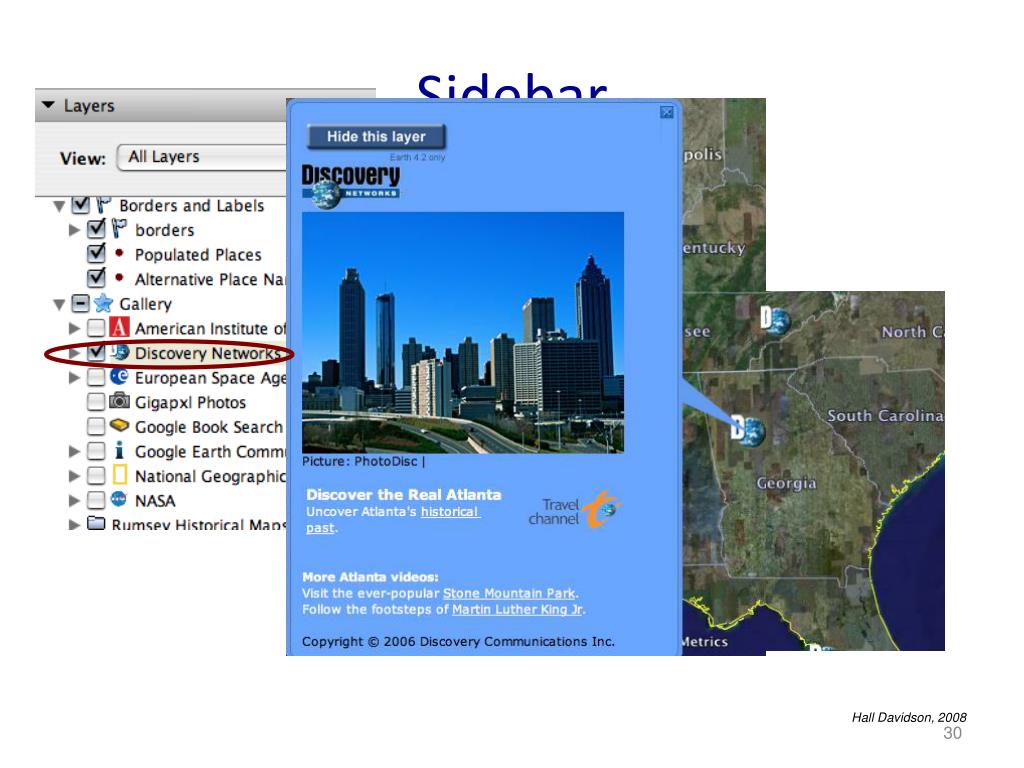This screenshot has height=768, width=1024.
Task: Click the Google Earth Community info icon
Action: (x=119, y=450)
